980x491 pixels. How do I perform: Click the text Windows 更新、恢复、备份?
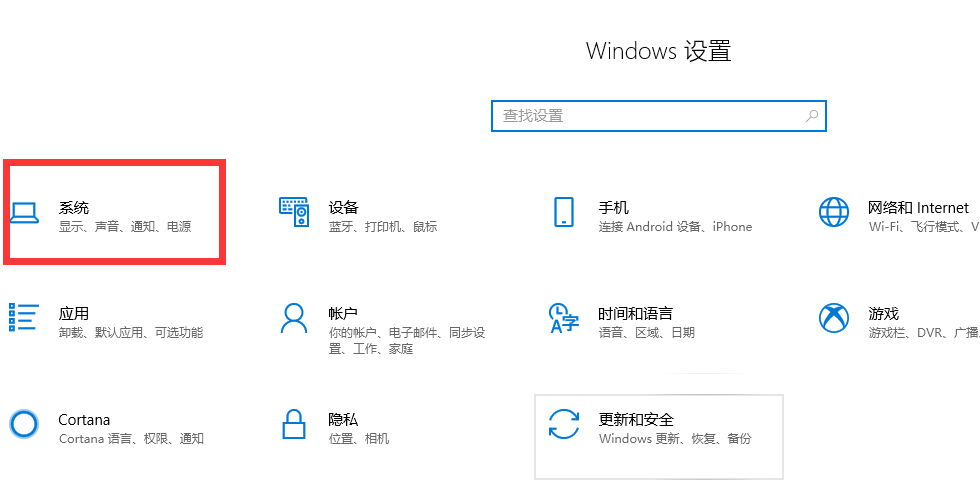pos(675,439)
